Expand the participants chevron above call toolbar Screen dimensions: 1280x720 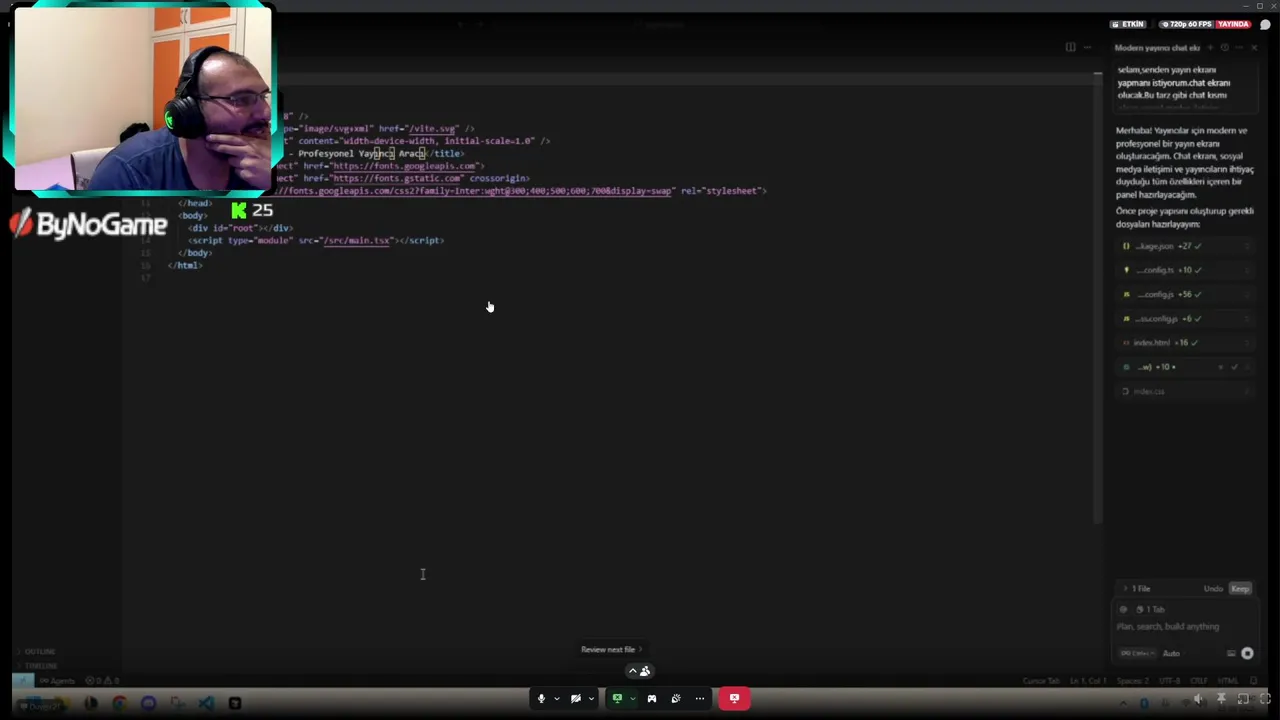coord(631,671)
